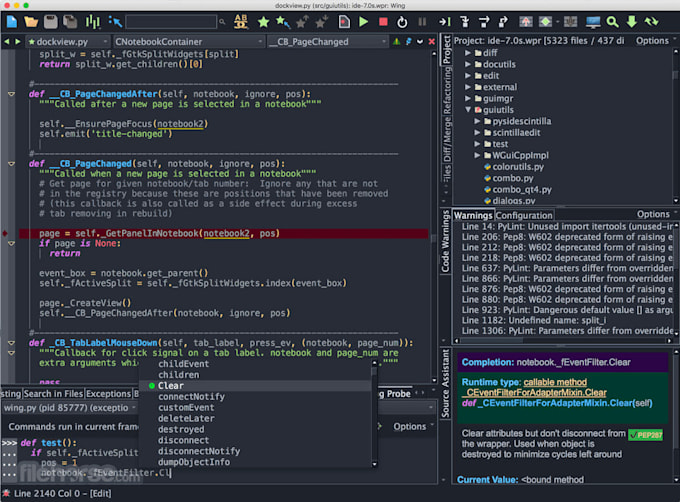Open the source index bars icon
Image resolution: width=680 pixels, height=502 pixels.
point(92,21)
